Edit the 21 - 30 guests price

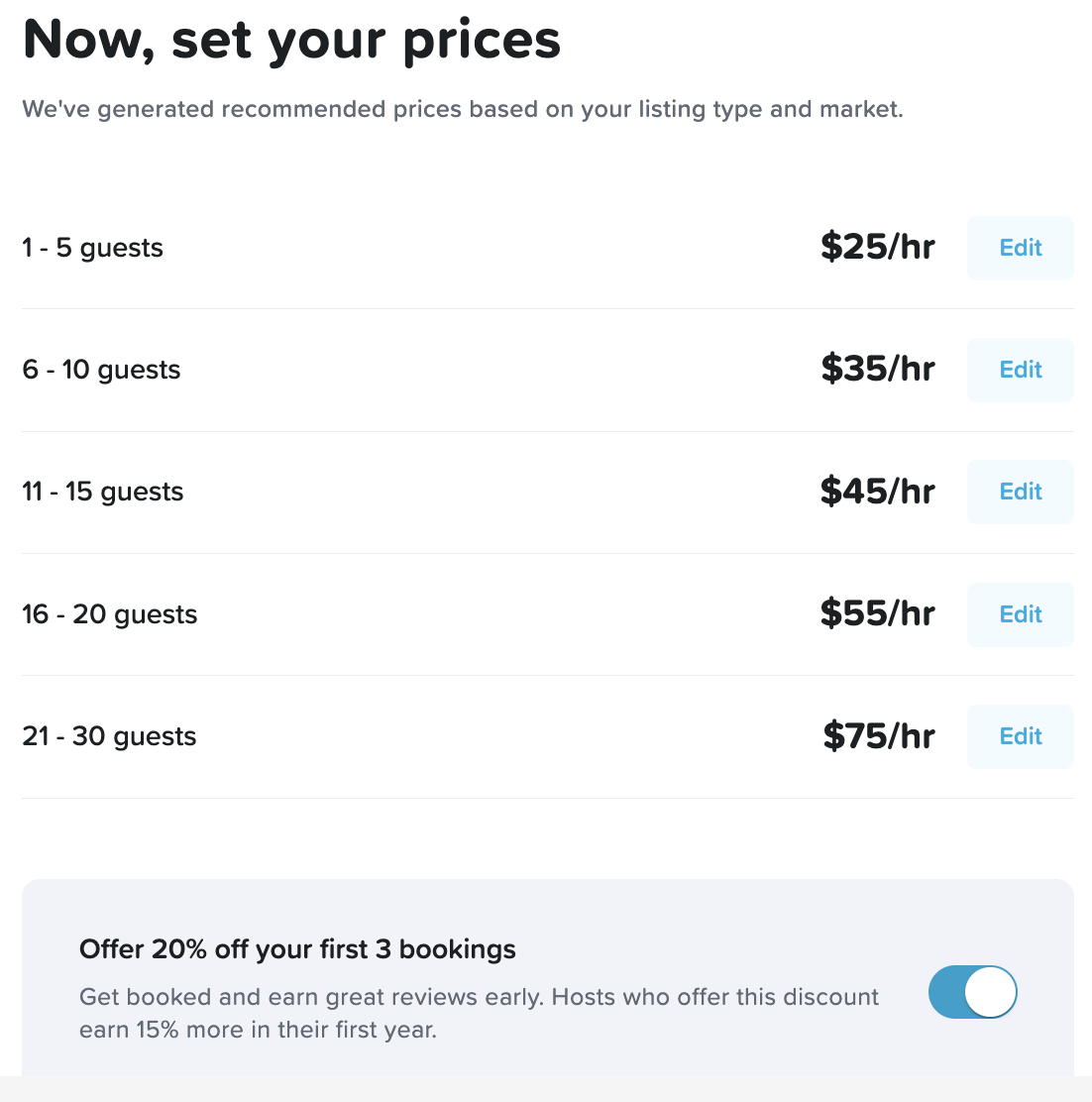pos(1020,736)
